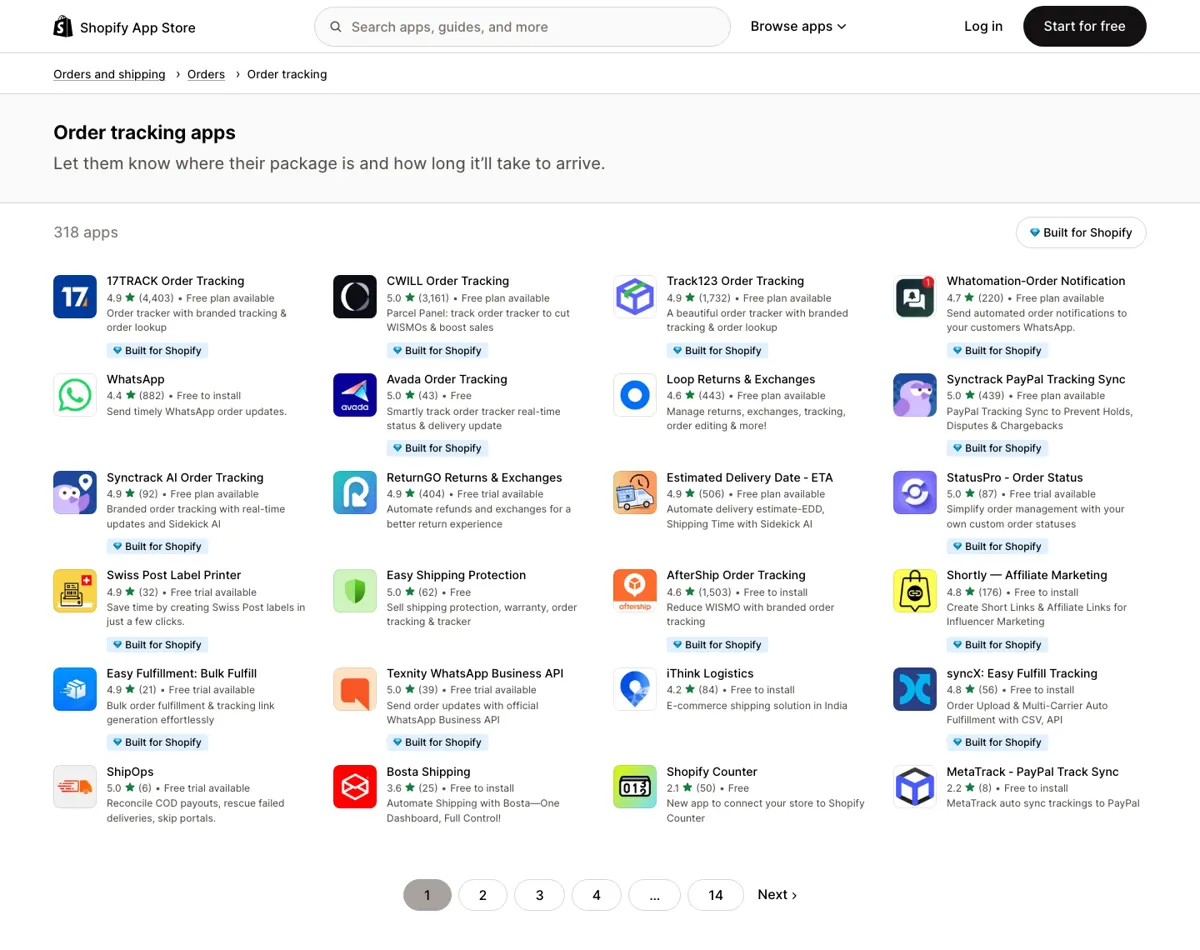Open the ShipOps app icon
1200x950 pixels.
[75, 787]
